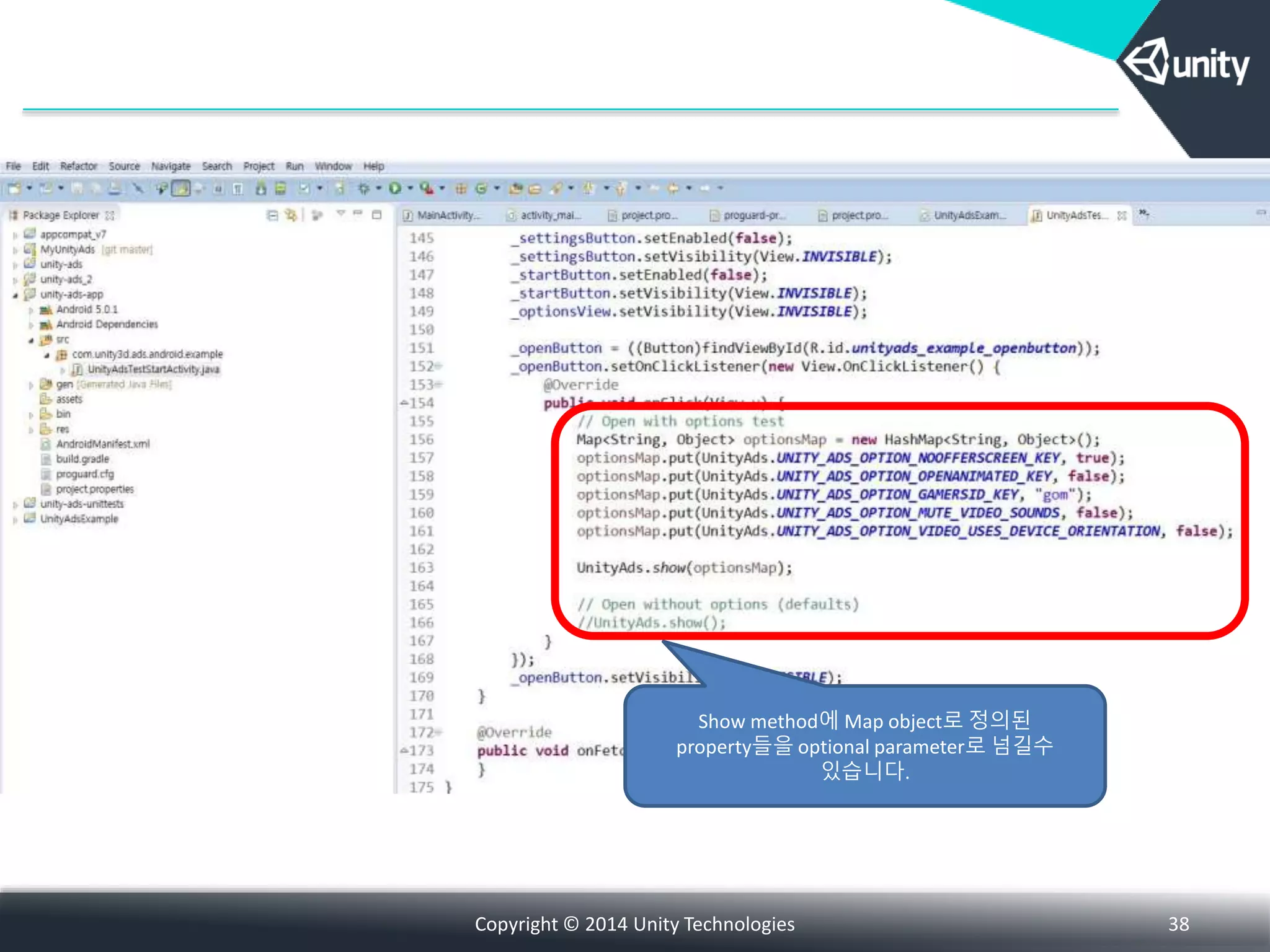Click _settingsButton.setEnabled(false) on line 145
The image size is (1270, 952).
pos(651,238)
